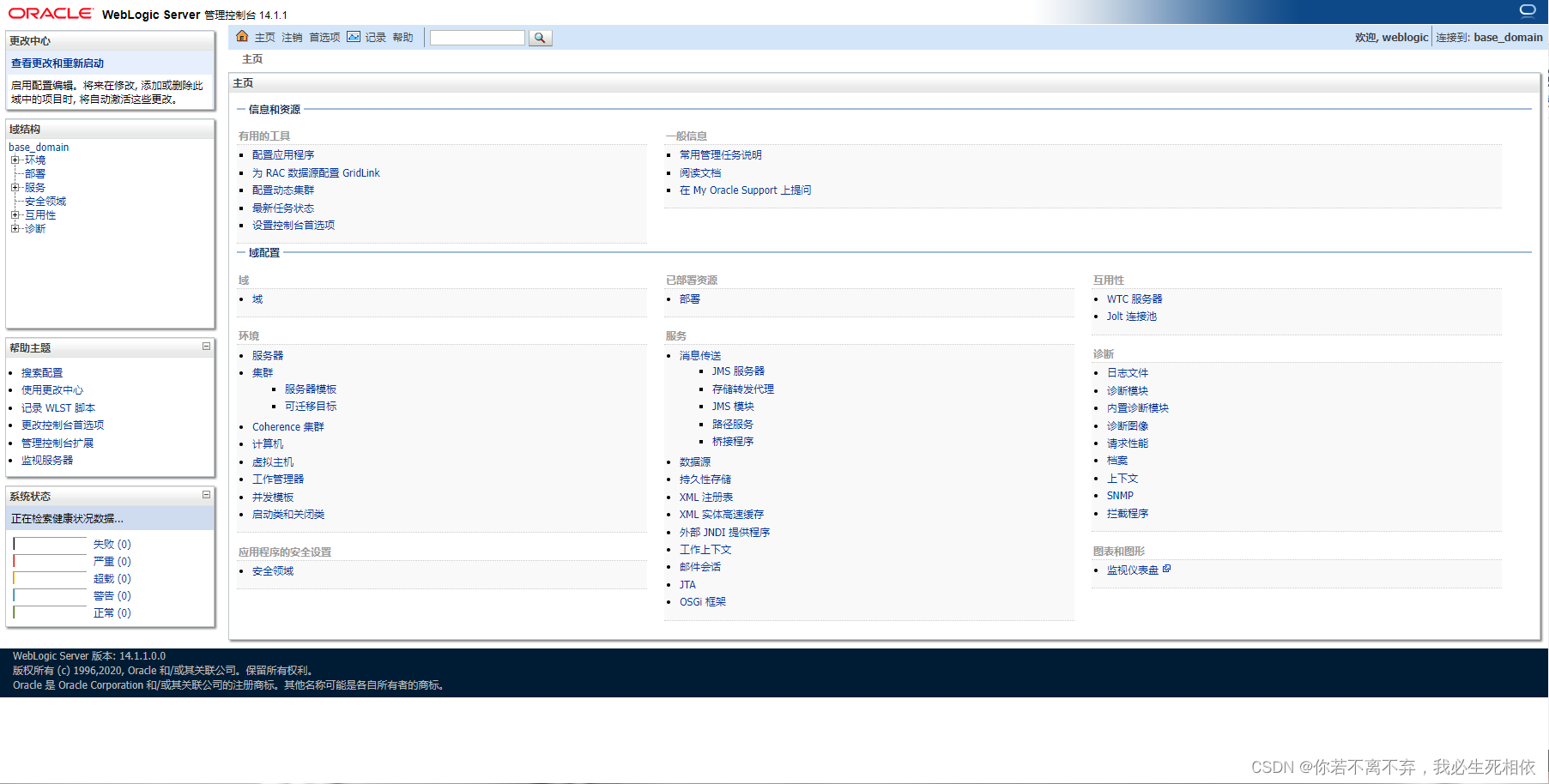Click the Oracle ring icon at top right
The image size is (1549, 784).
(x=1528, y=10)
